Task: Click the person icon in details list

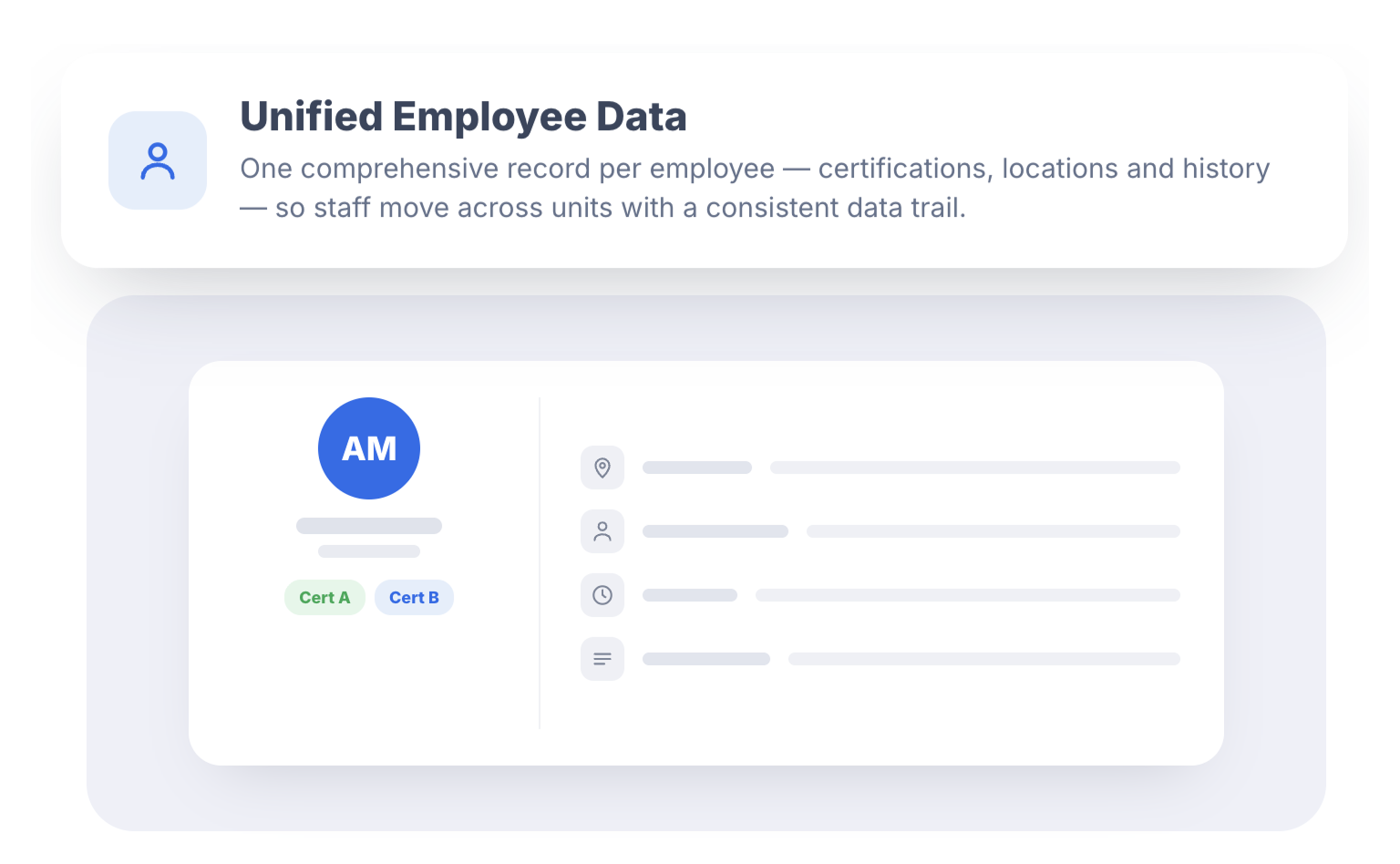Action: tap(602, 531)
